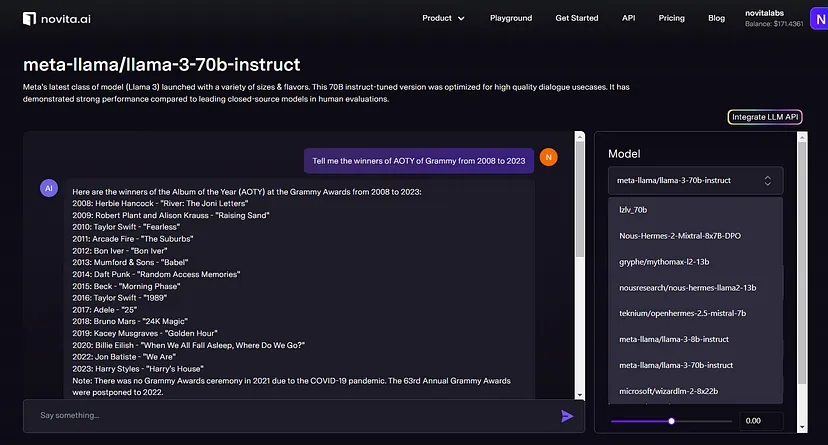Click the user prompt message bubble
This screenshot has height=445, width=828.
tap(419, 161)
